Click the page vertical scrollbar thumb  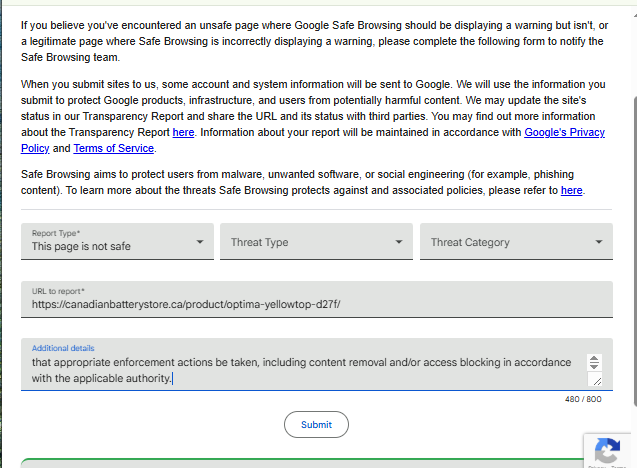(x=635, y=252)
